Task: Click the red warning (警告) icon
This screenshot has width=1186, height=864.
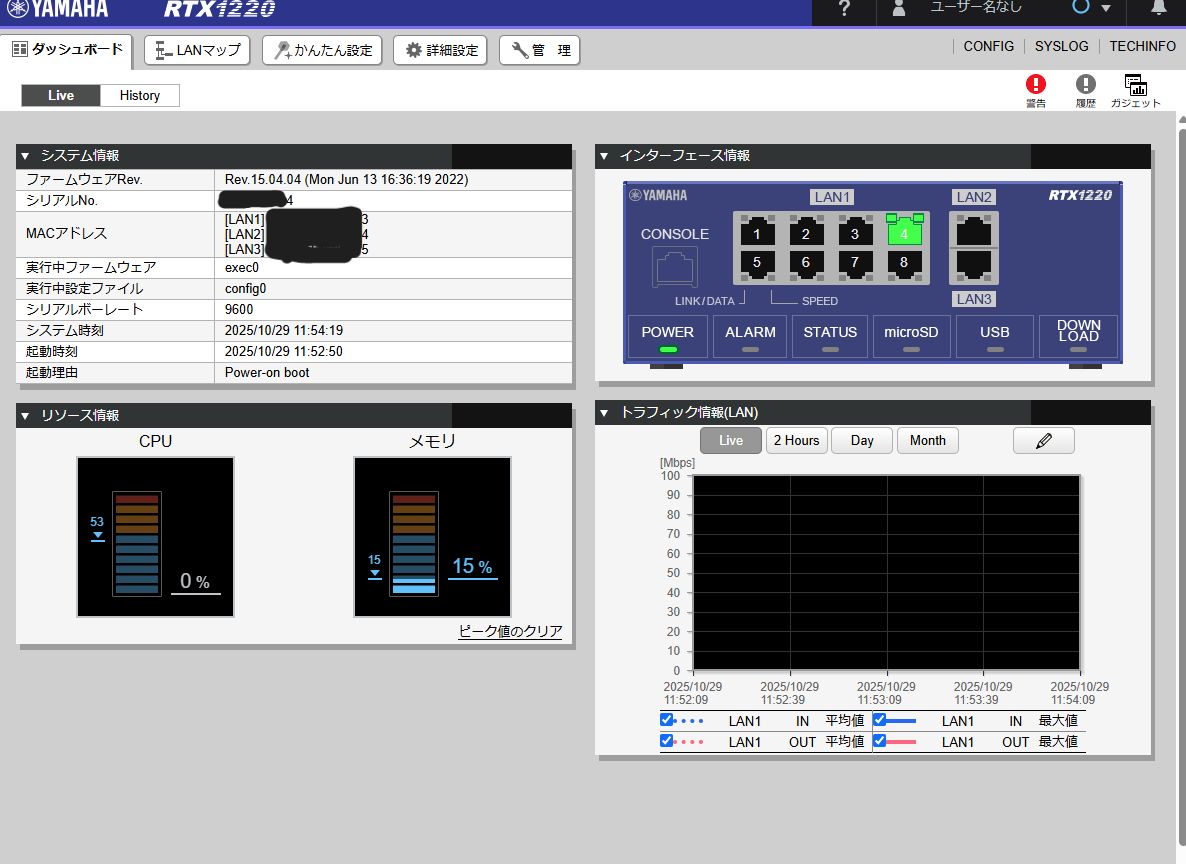Action: point(1036,85)
